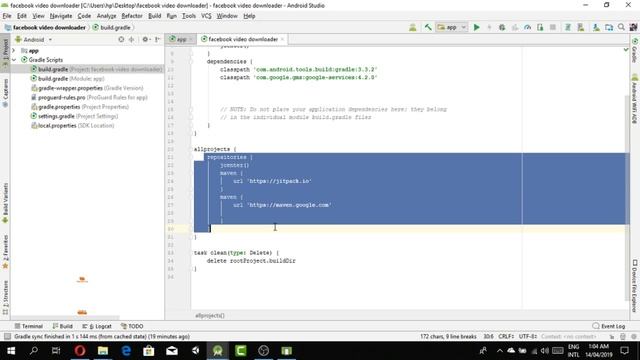Click the Make Project hammer icon
The height and width of the screenshot is (360, 640).
[x=428, y=27]
